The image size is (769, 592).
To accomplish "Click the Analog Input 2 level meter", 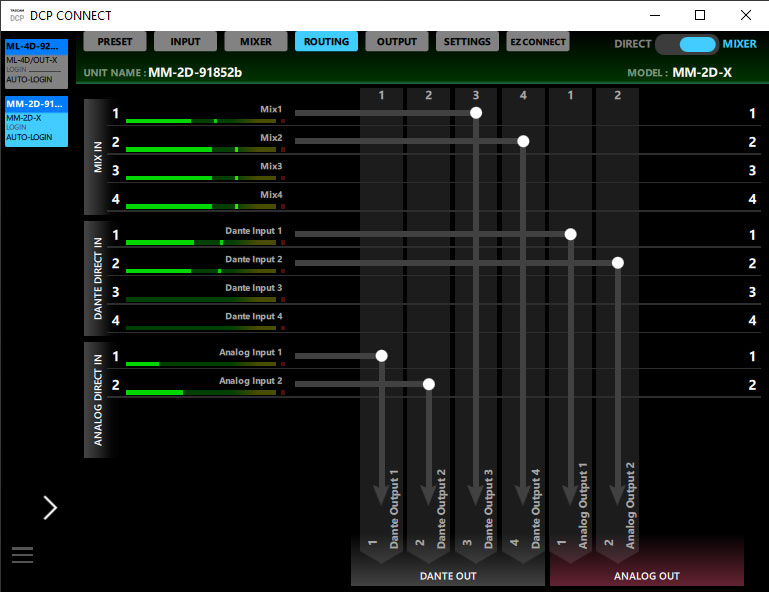I will tap(205, 392).
